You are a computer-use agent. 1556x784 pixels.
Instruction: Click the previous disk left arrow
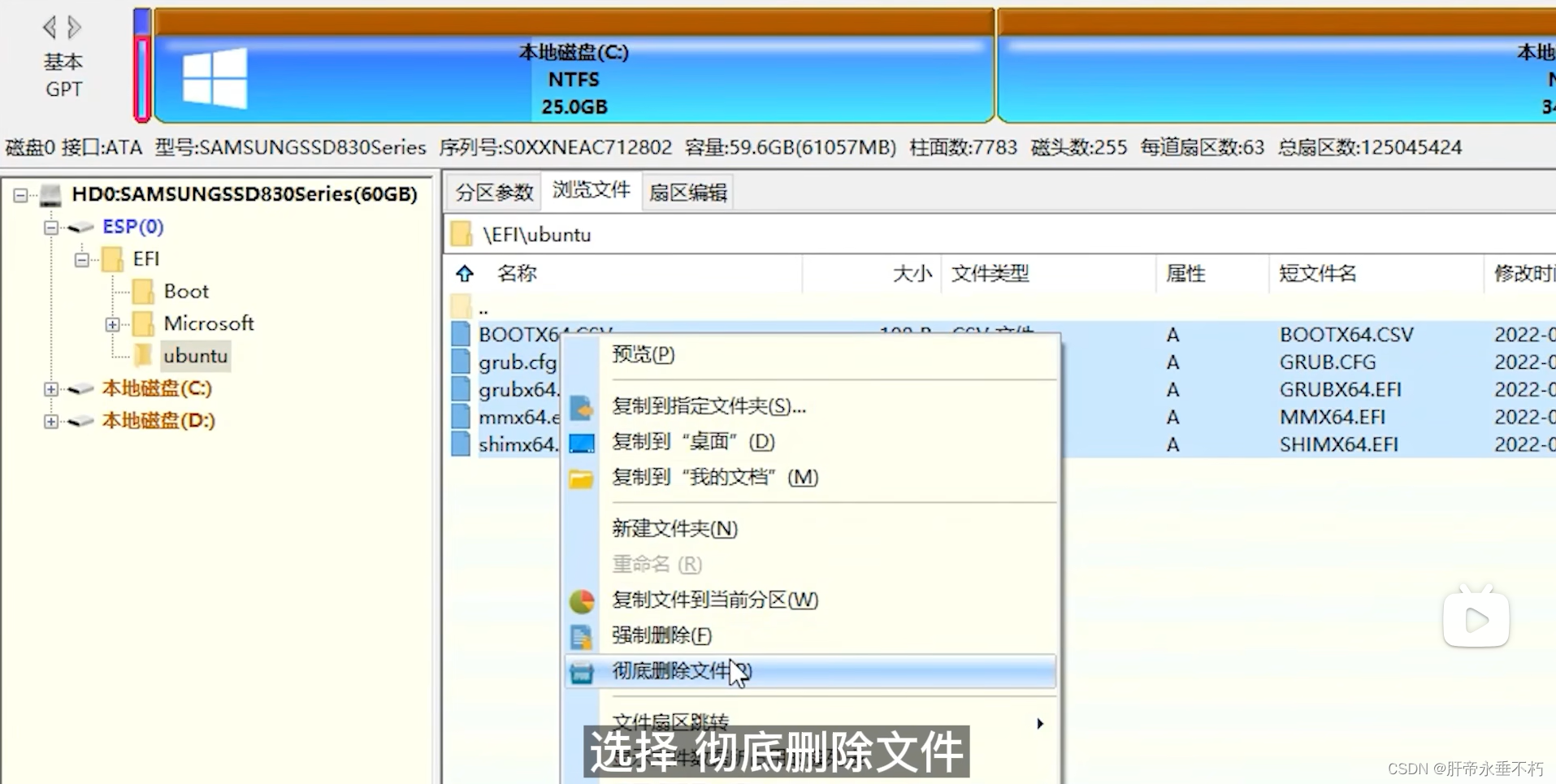point(50,27)
